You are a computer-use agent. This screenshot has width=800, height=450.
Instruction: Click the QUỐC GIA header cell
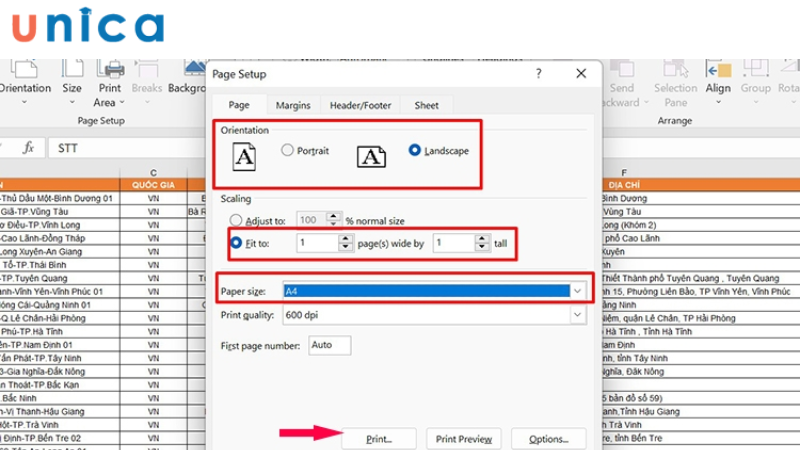coord(153,185)
